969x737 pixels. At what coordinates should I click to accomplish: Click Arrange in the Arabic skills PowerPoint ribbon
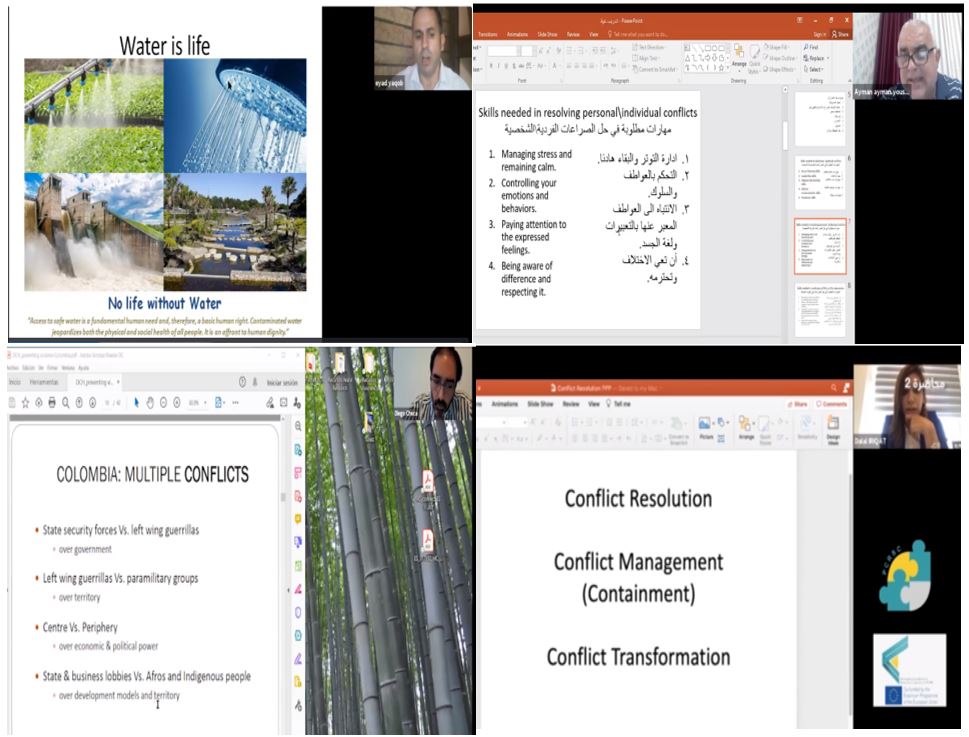coord(739,57)
